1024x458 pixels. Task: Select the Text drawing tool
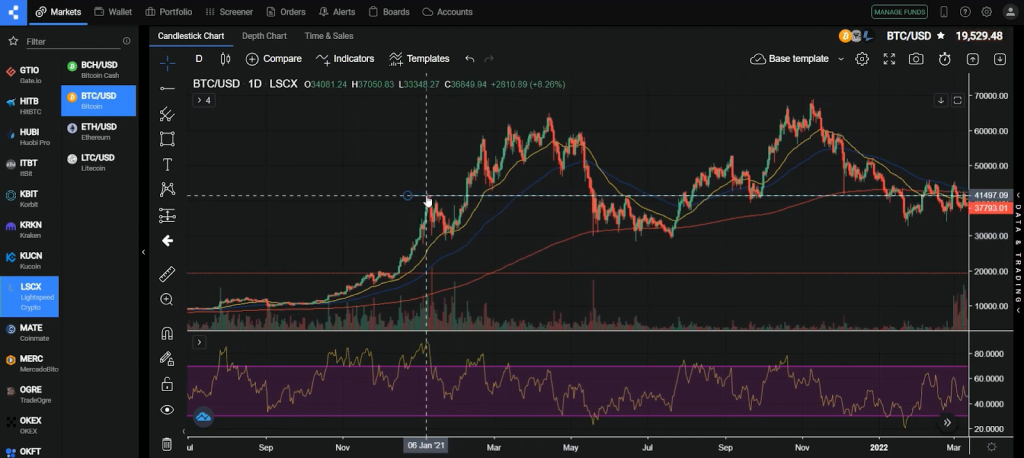coord(167,164)
